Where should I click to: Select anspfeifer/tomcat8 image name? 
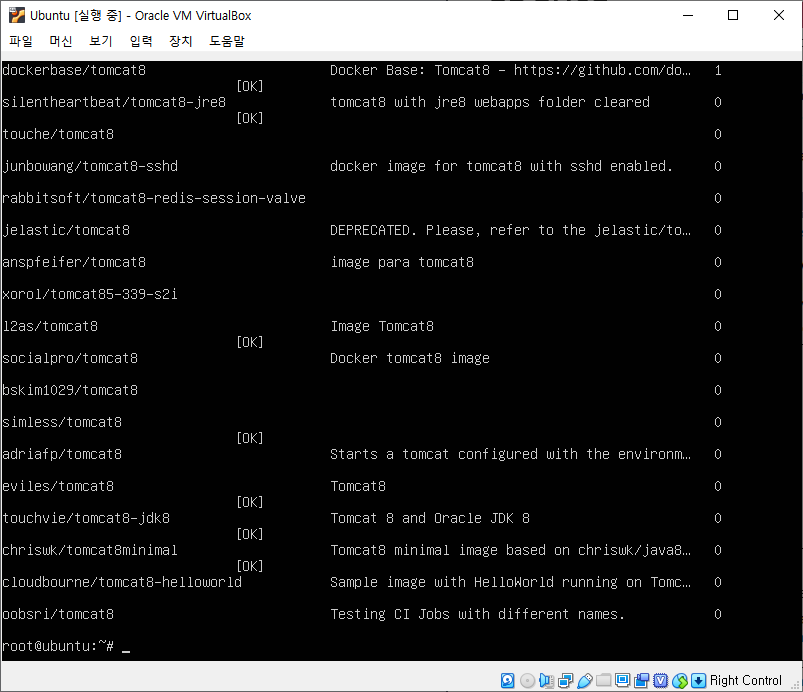tap(74, 262)
